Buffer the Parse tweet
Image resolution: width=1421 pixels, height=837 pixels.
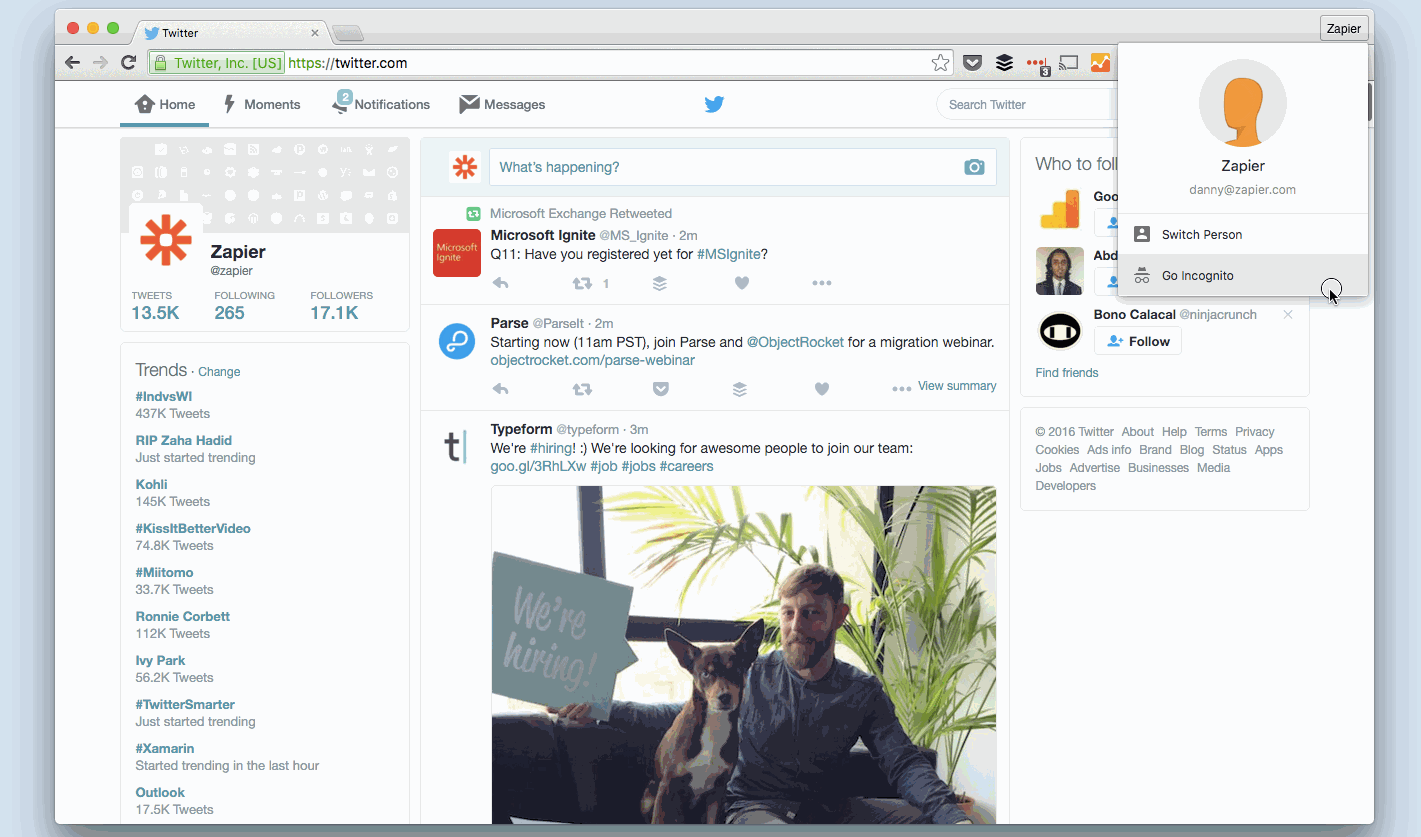click(740, 389)
